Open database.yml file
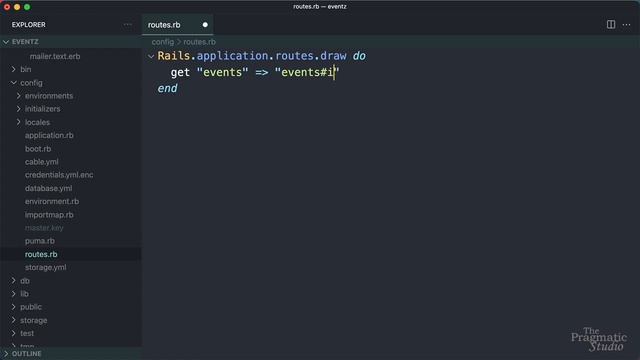This screenshot has height=360, width=640. pos(48,188)
